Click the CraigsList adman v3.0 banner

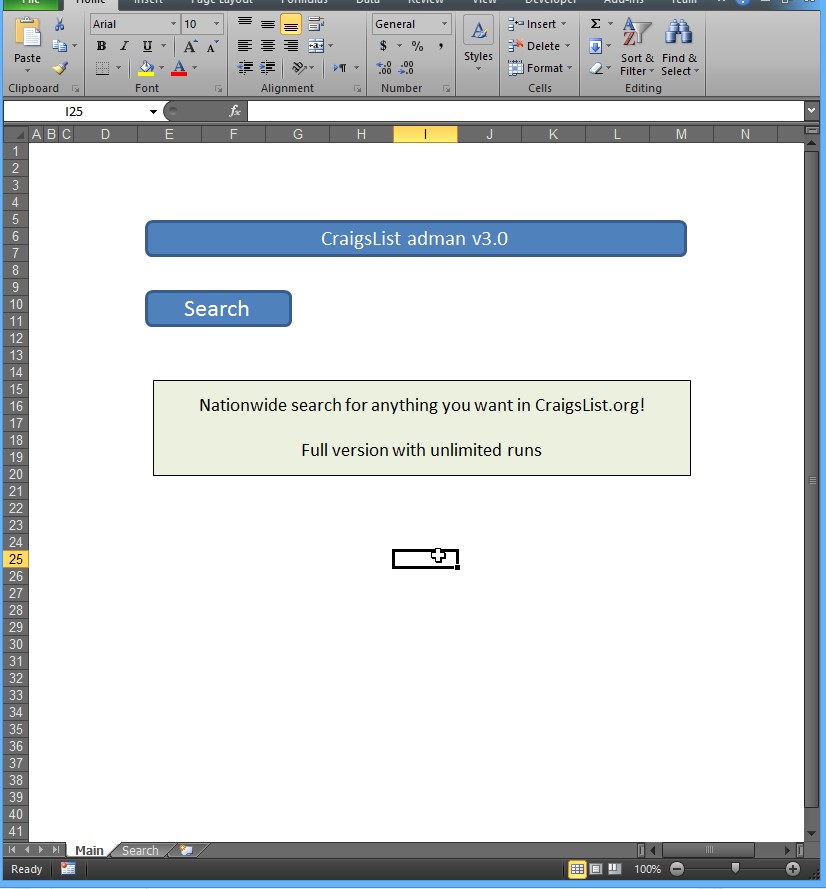416,239
